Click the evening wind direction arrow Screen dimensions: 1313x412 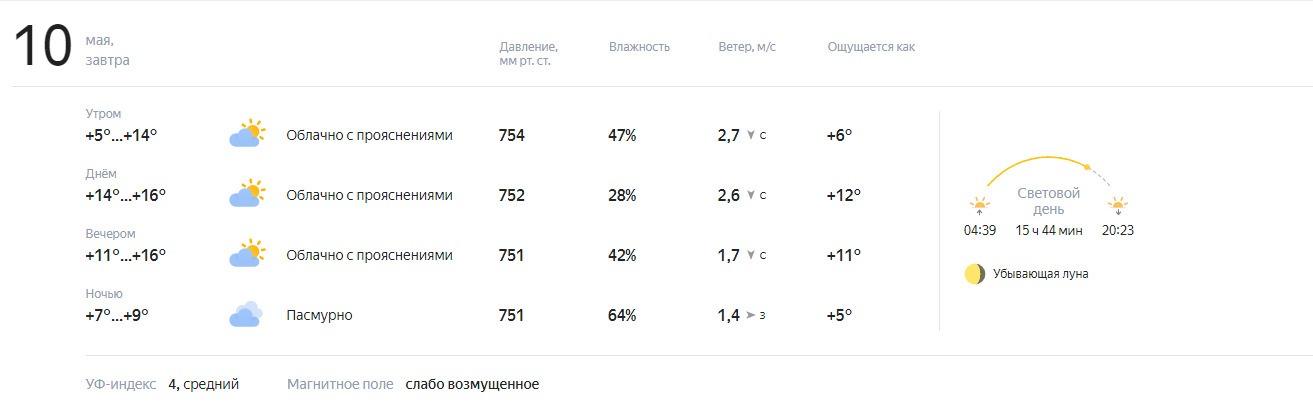click(751, 255)
